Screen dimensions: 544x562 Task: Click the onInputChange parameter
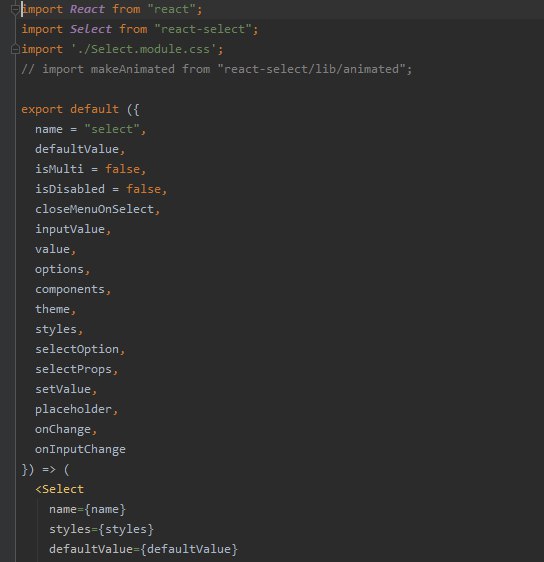[80, 449]
